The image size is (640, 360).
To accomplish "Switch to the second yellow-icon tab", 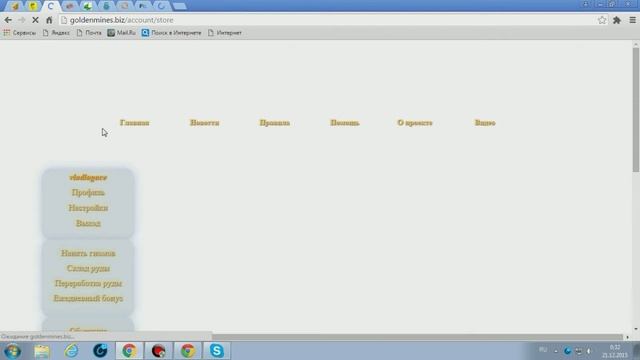I will [x=33, y=6].
